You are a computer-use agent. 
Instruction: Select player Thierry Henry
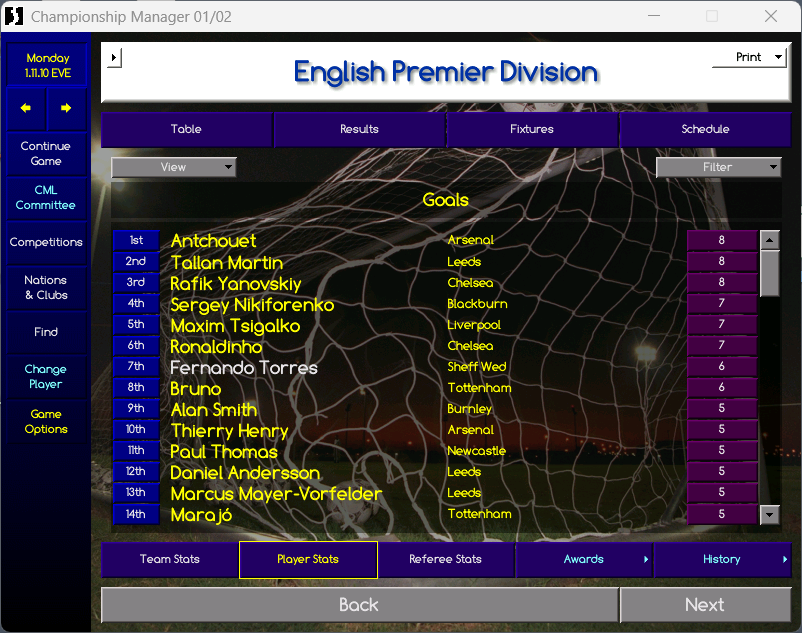click(x=230, y=431)
